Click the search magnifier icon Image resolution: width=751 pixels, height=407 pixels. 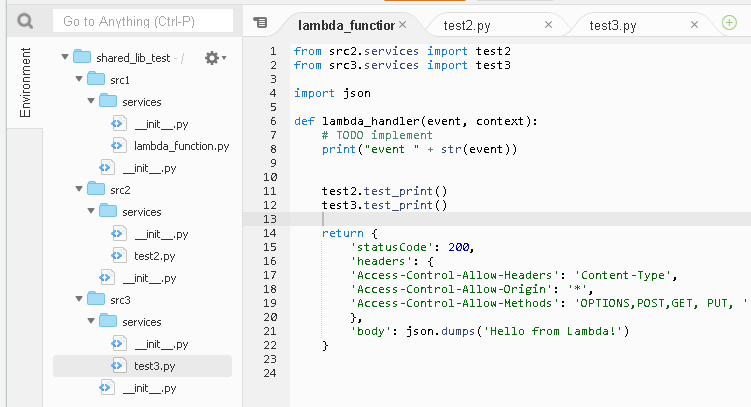(25, 21)
